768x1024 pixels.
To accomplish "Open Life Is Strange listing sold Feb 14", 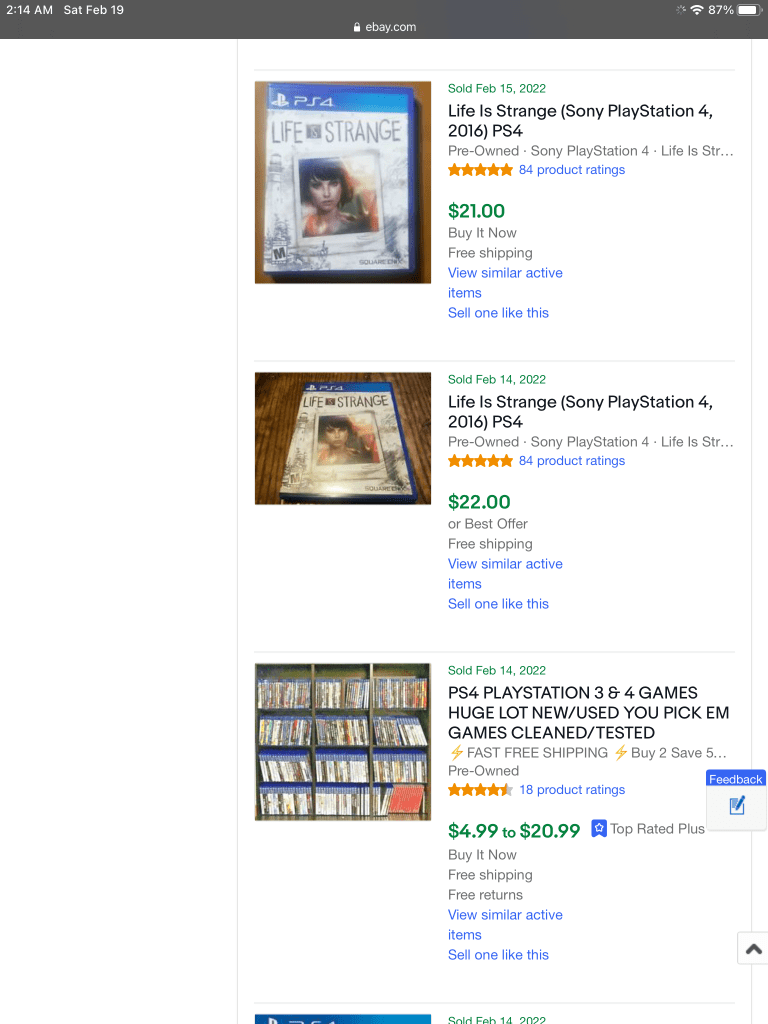I will click(x=581, y=411).
